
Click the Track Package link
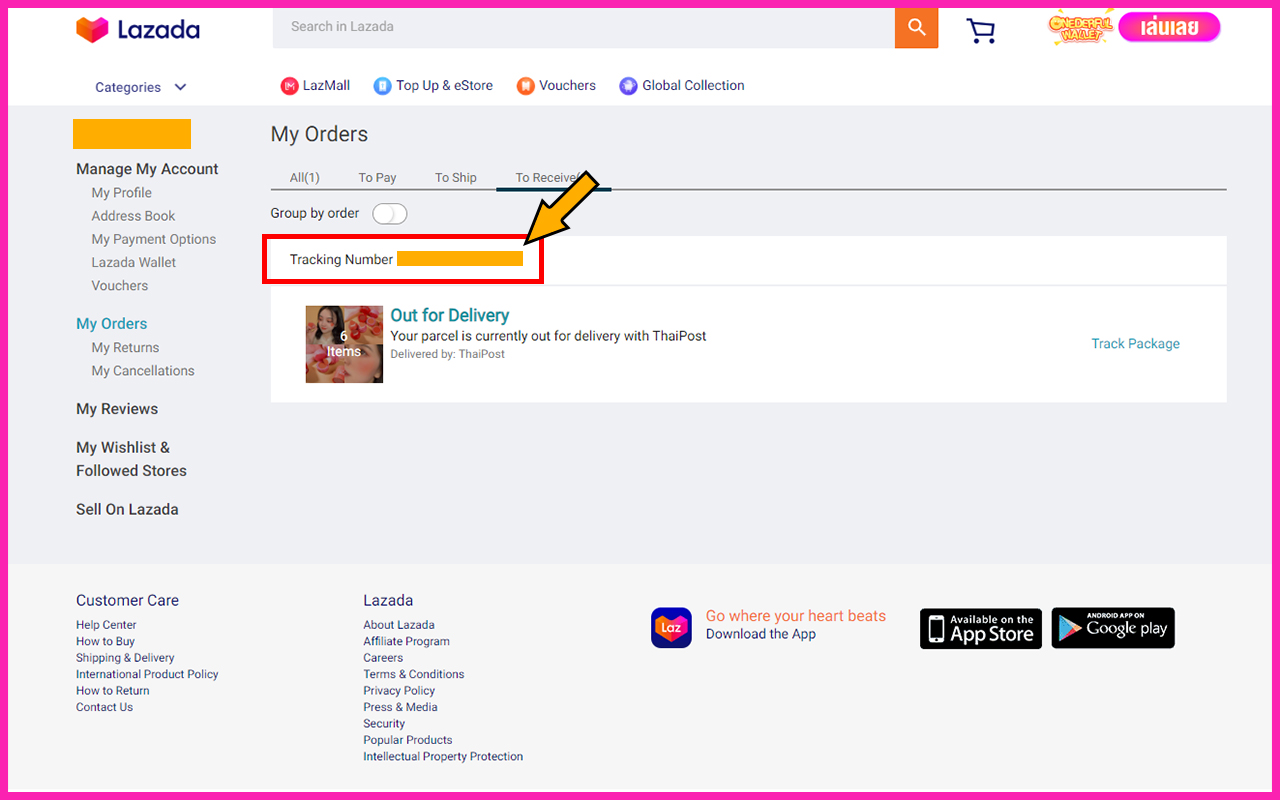coord(1135,344)
